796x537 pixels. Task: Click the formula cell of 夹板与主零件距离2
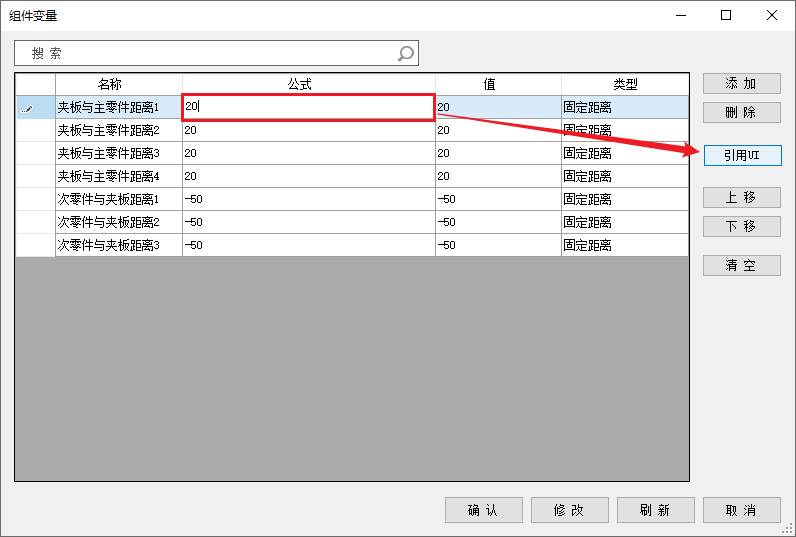[309, 130]
